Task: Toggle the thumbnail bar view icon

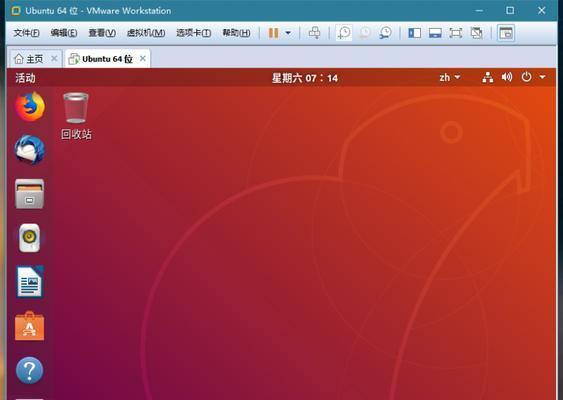Action: pos(435,33)
